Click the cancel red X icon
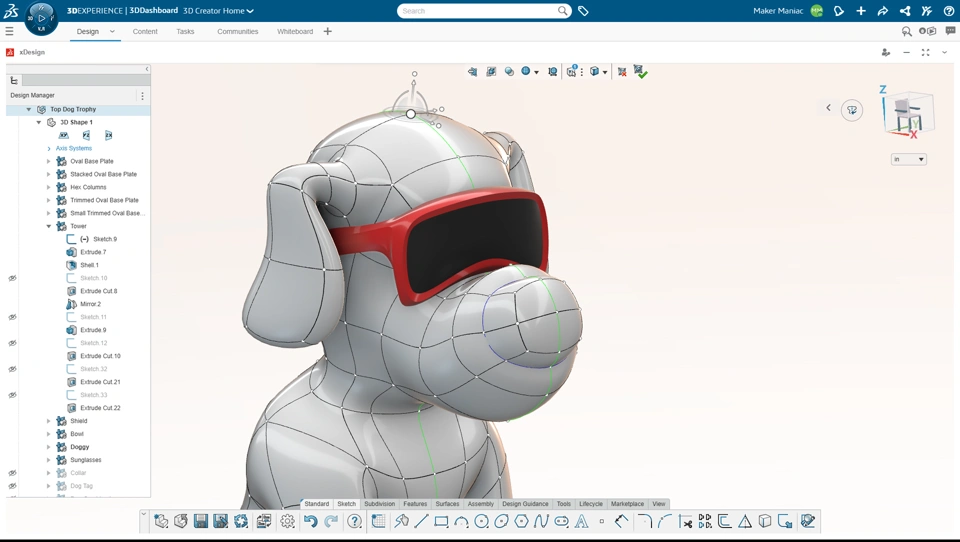 click(622, 72)
